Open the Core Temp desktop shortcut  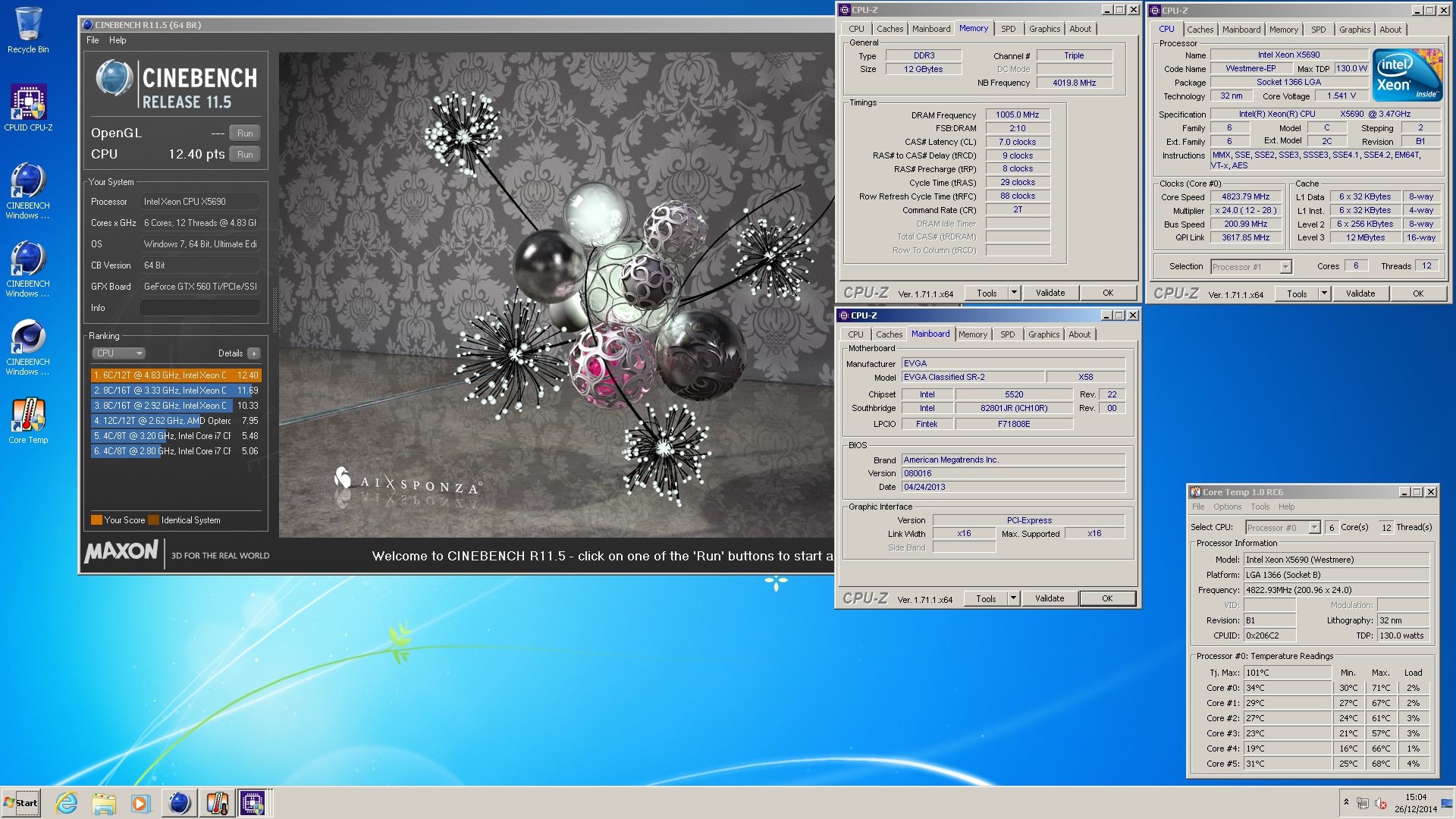pyautogui.click(x=28, y=421)
